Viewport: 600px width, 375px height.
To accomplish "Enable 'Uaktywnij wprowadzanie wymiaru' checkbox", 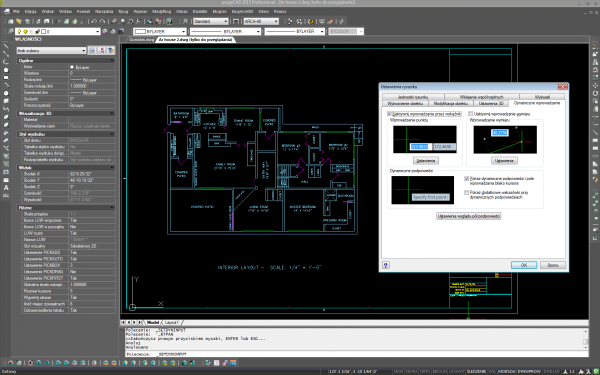I will 471,114.
